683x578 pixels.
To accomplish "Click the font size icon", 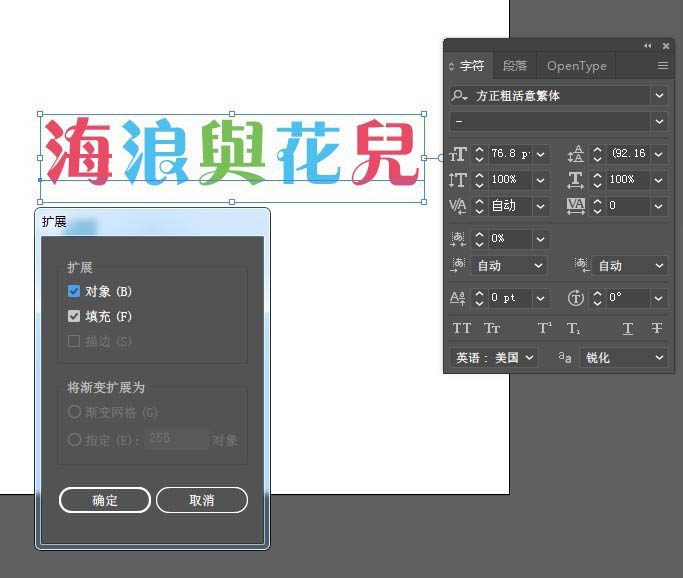I will pos(458,154).
